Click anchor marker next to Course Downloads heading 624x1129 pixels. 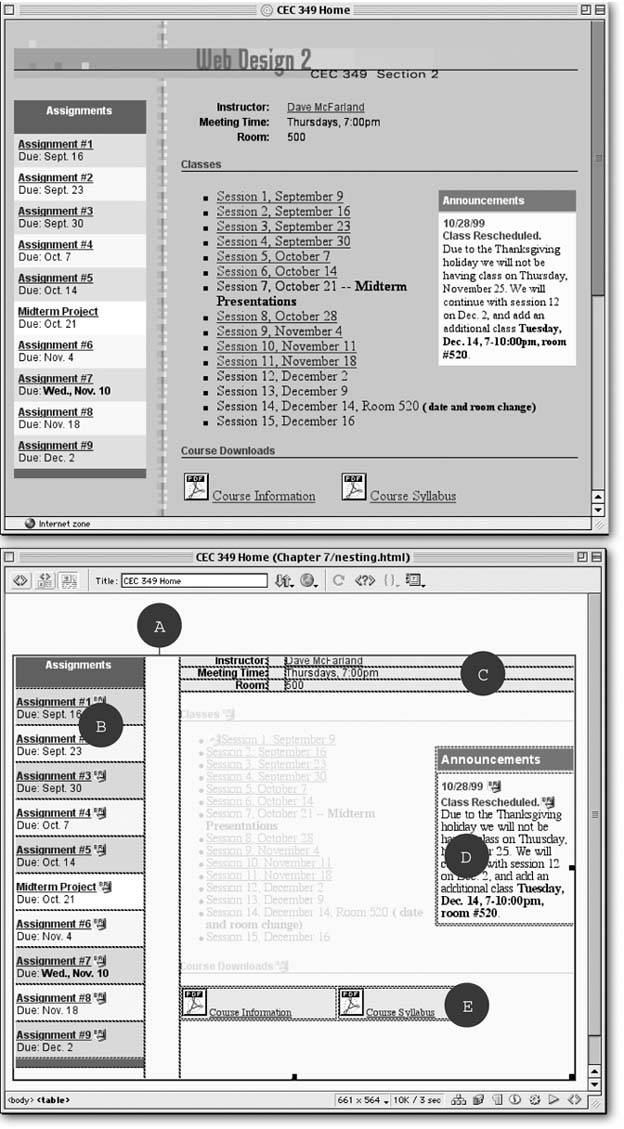click(x=283, y=966)
